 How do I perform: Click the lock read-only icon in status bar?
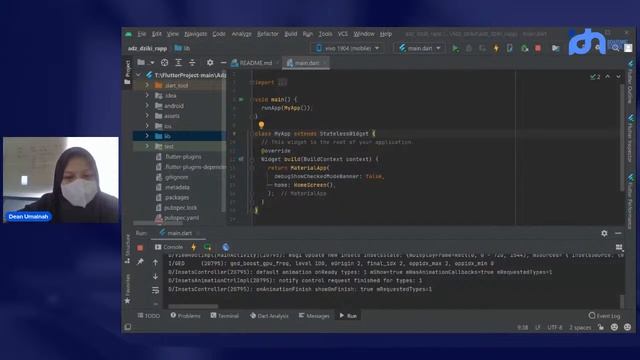click(601, 327)
